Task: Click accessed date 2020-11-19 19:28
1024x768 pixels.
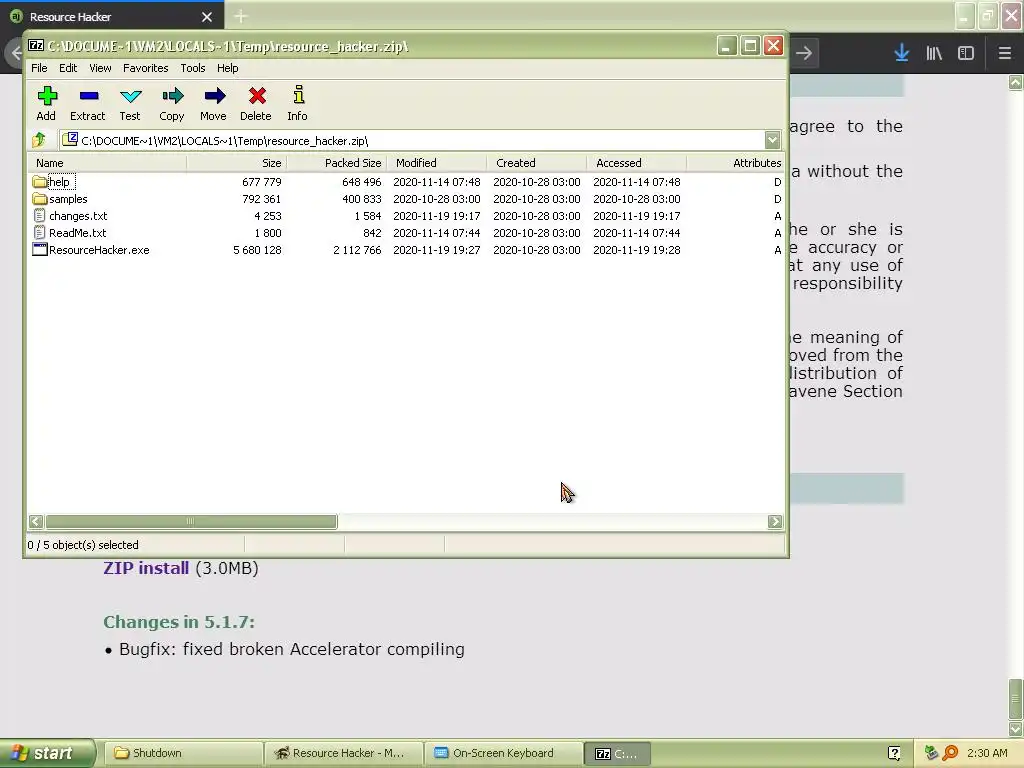Action: point(637,249)
